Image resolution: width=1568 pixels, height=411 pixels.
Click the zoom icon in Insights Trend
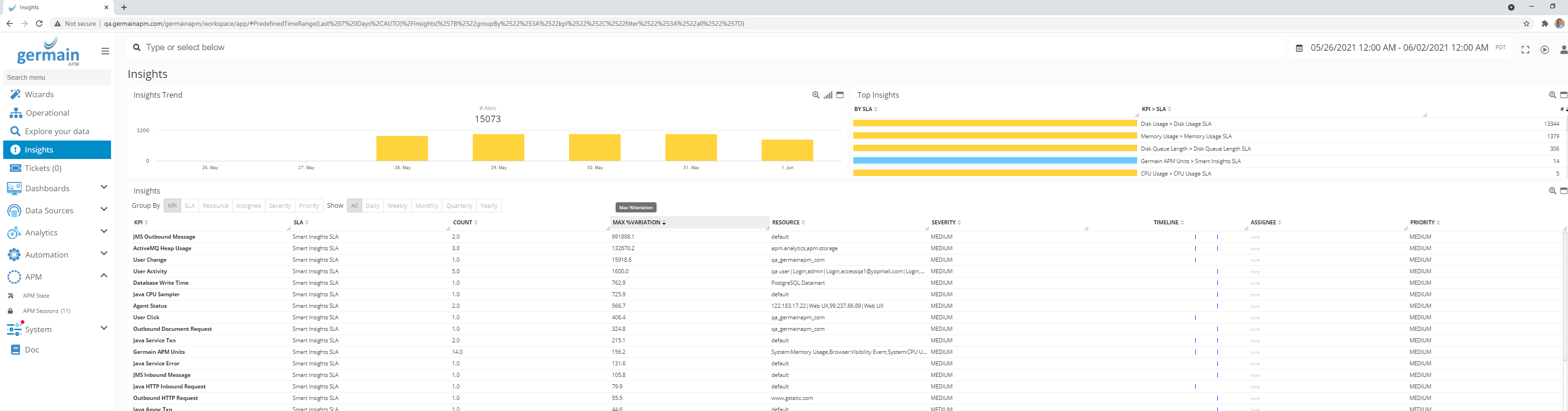816,95
